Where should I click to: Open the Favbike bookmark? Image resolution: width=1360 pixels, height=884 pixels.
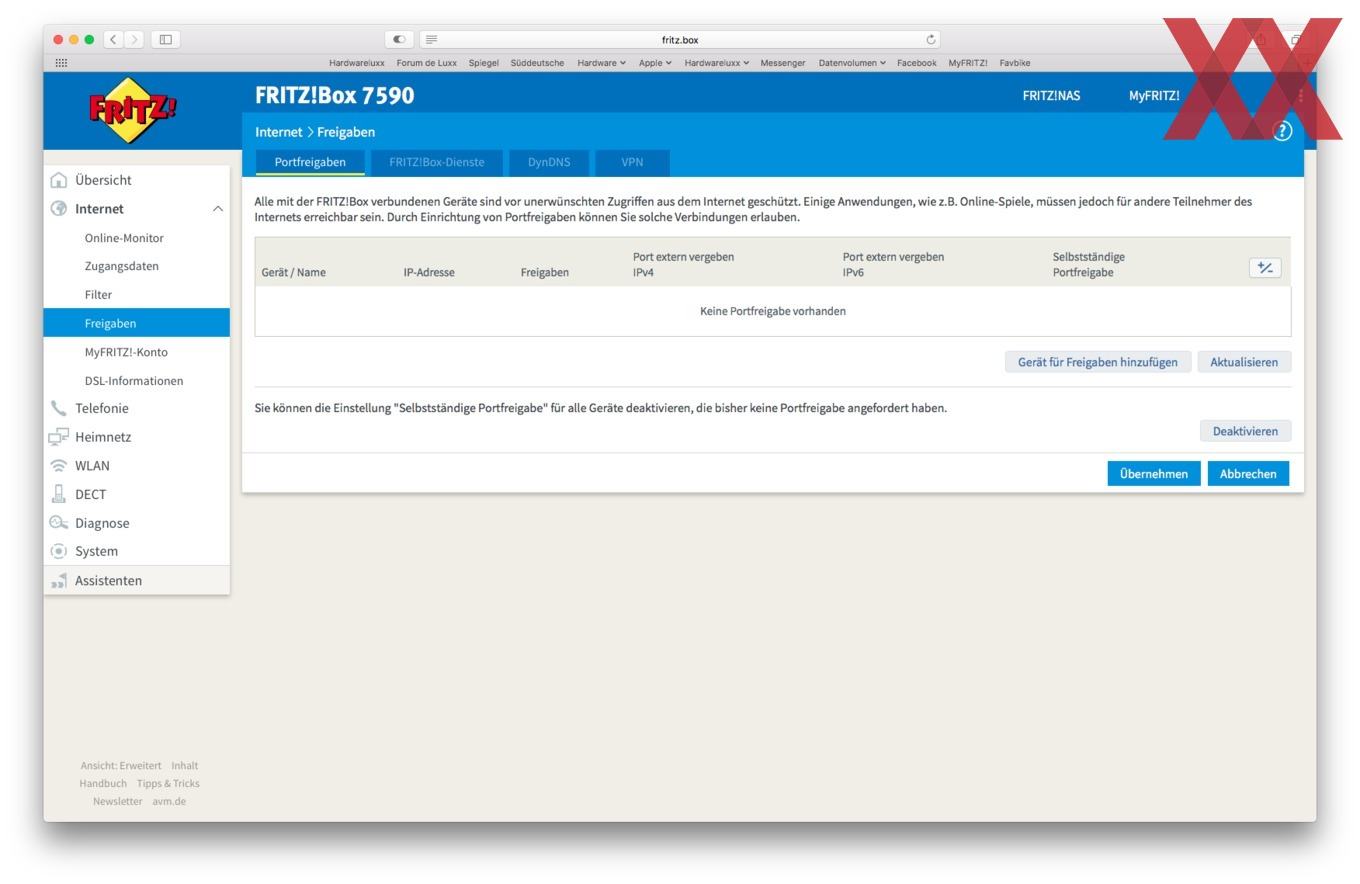tap(1015, 63)
